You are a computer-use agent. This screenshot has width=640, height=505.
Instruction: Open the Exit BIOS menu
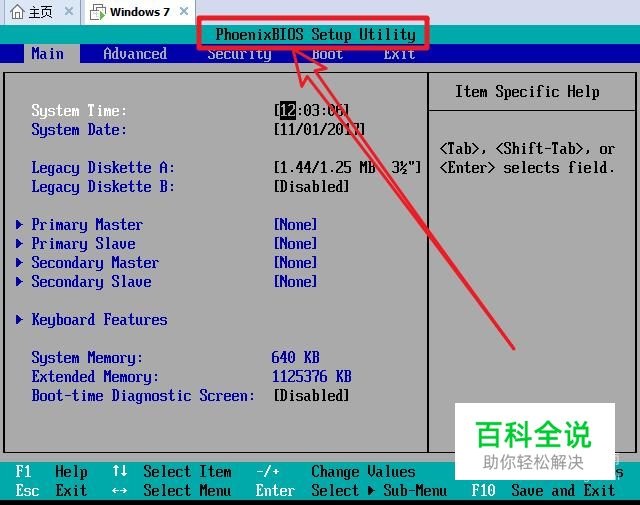tap(399, 54)
